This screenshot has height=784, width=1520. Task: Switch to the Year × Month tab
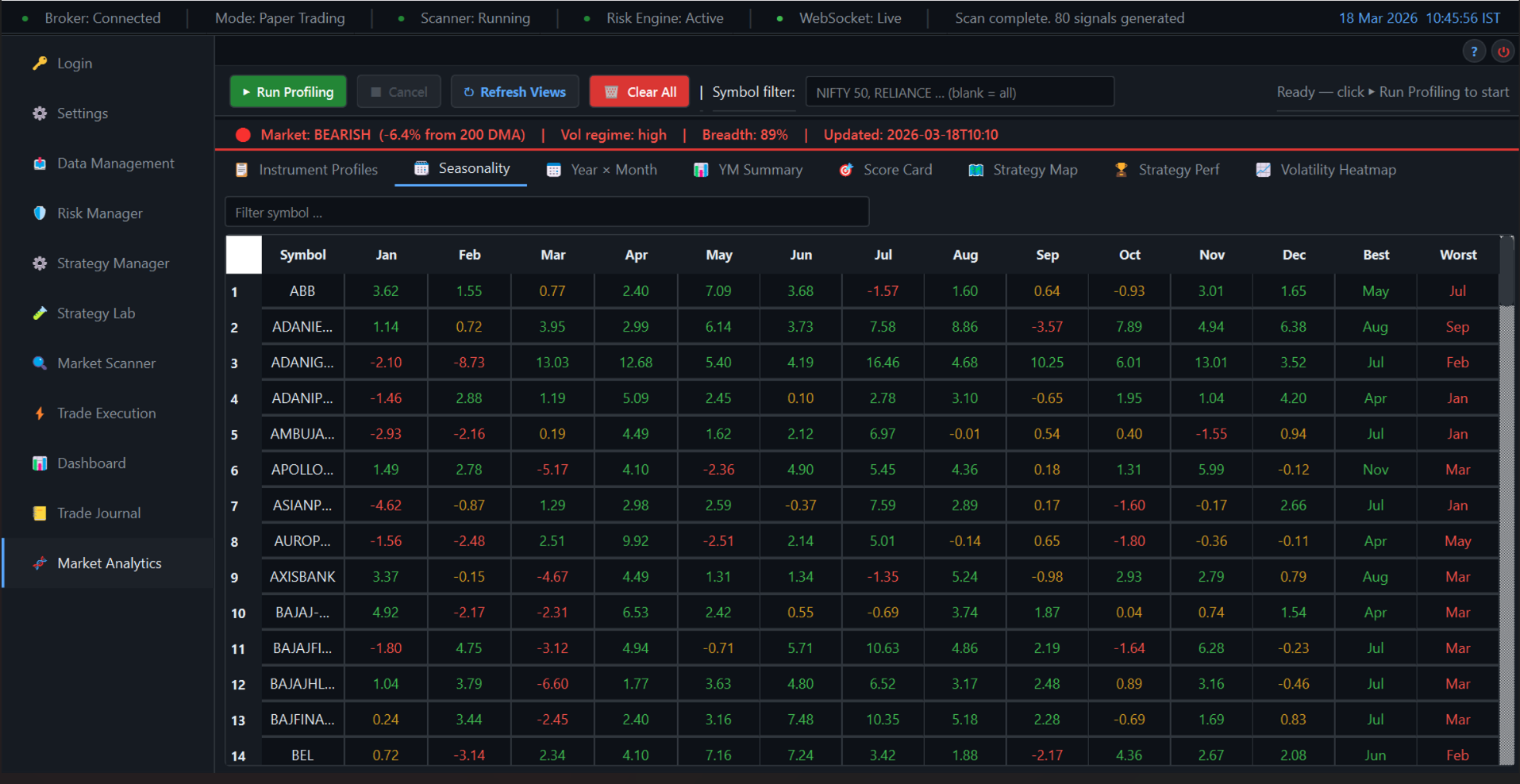pyautogui.click(x=602, y=169)
